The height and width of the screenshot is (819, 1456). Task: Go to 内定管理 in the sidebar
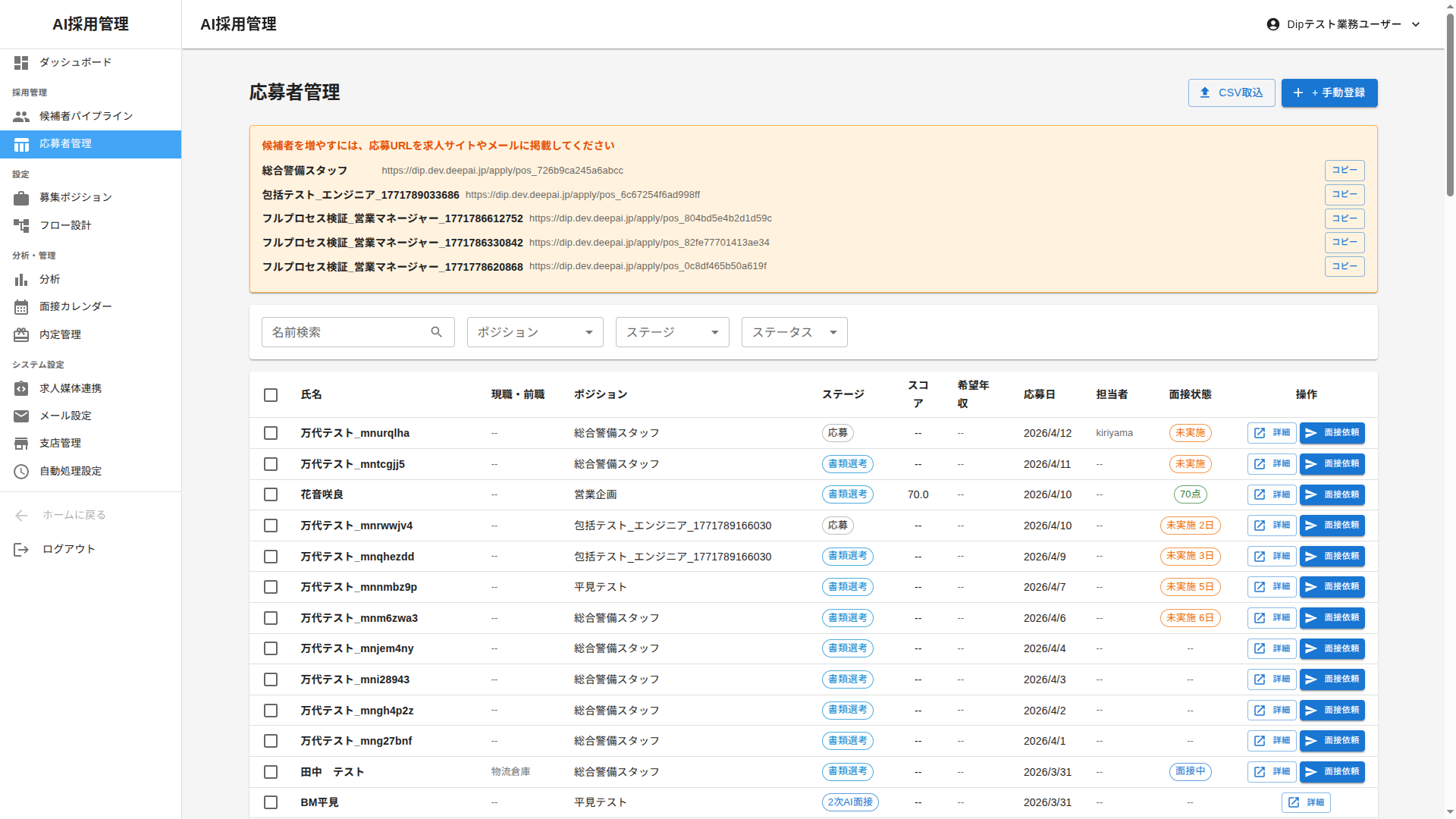90,334
